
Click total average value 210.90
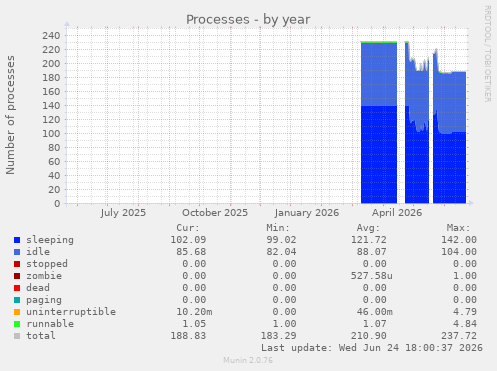tap(369, 336)
